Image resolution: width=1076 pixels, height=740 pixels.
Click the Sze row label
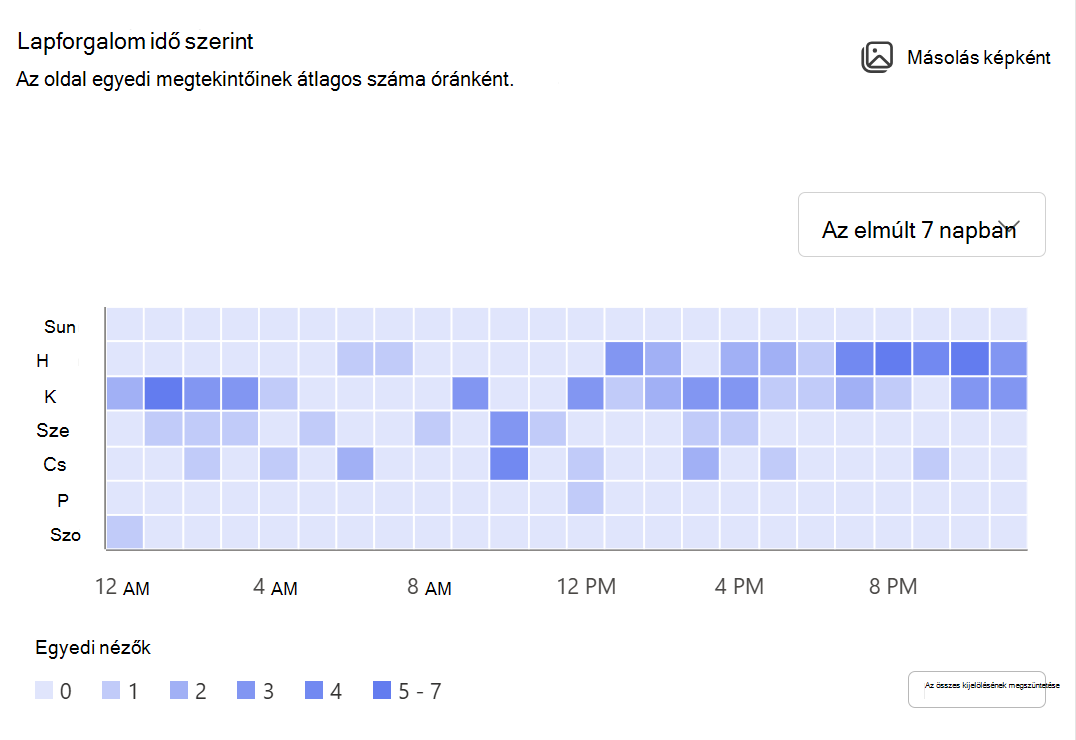53,430
